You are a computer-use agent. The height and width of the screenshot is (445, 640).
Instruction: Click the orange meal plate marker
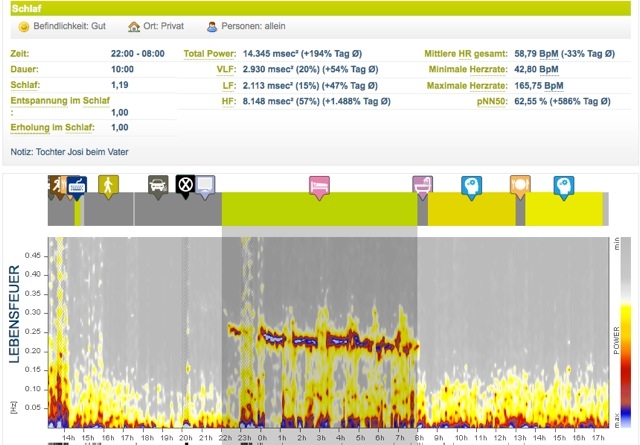tap(519, 185)
